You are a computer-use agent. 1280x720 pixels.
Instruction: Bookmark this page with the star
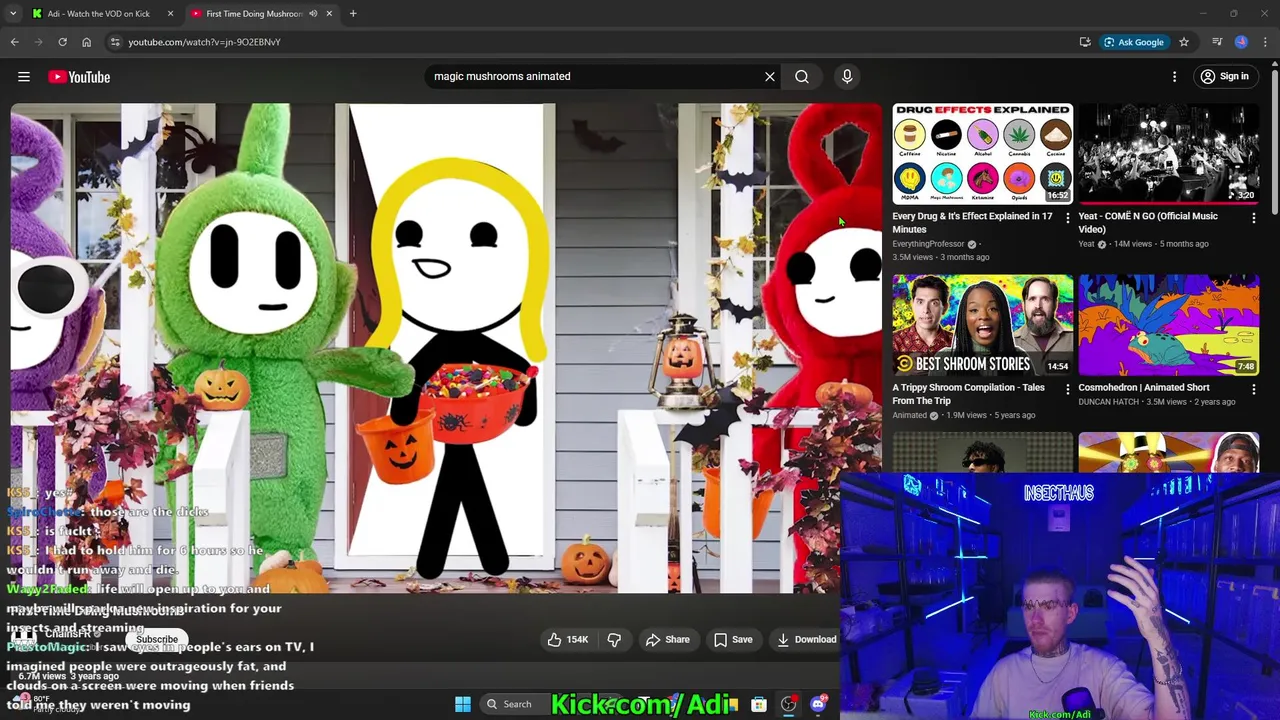coord(1184,42)
